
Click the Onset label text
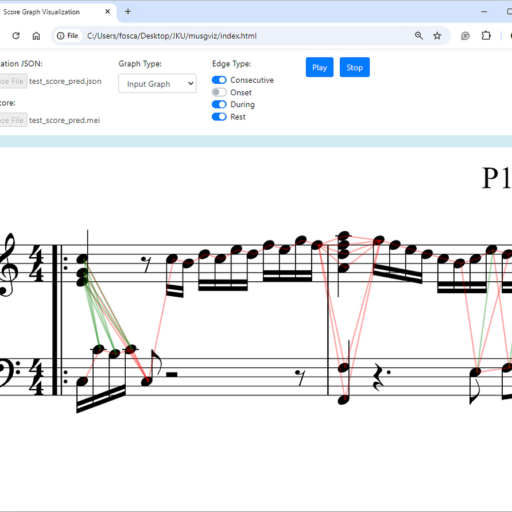tap(241, 92)
